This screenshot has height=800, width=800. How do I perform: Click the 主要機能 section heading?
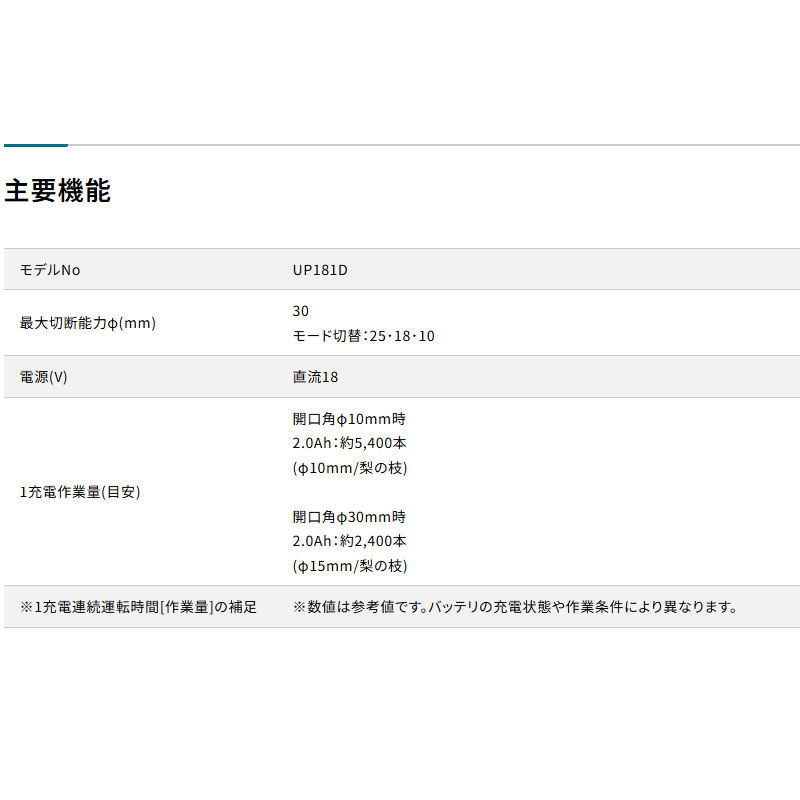[x=58, y=191]
